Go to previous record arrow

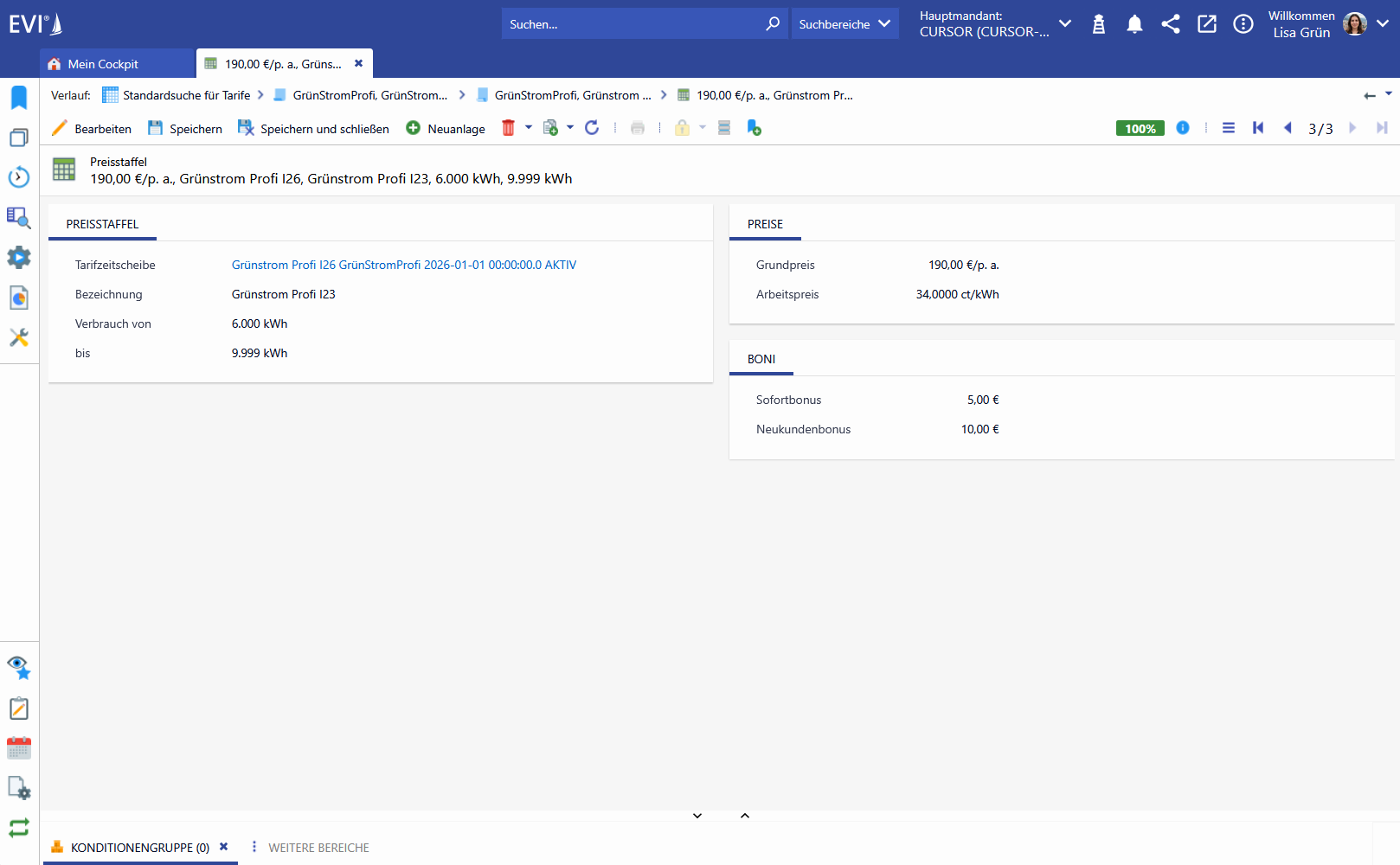click(x=1288, y=128)
